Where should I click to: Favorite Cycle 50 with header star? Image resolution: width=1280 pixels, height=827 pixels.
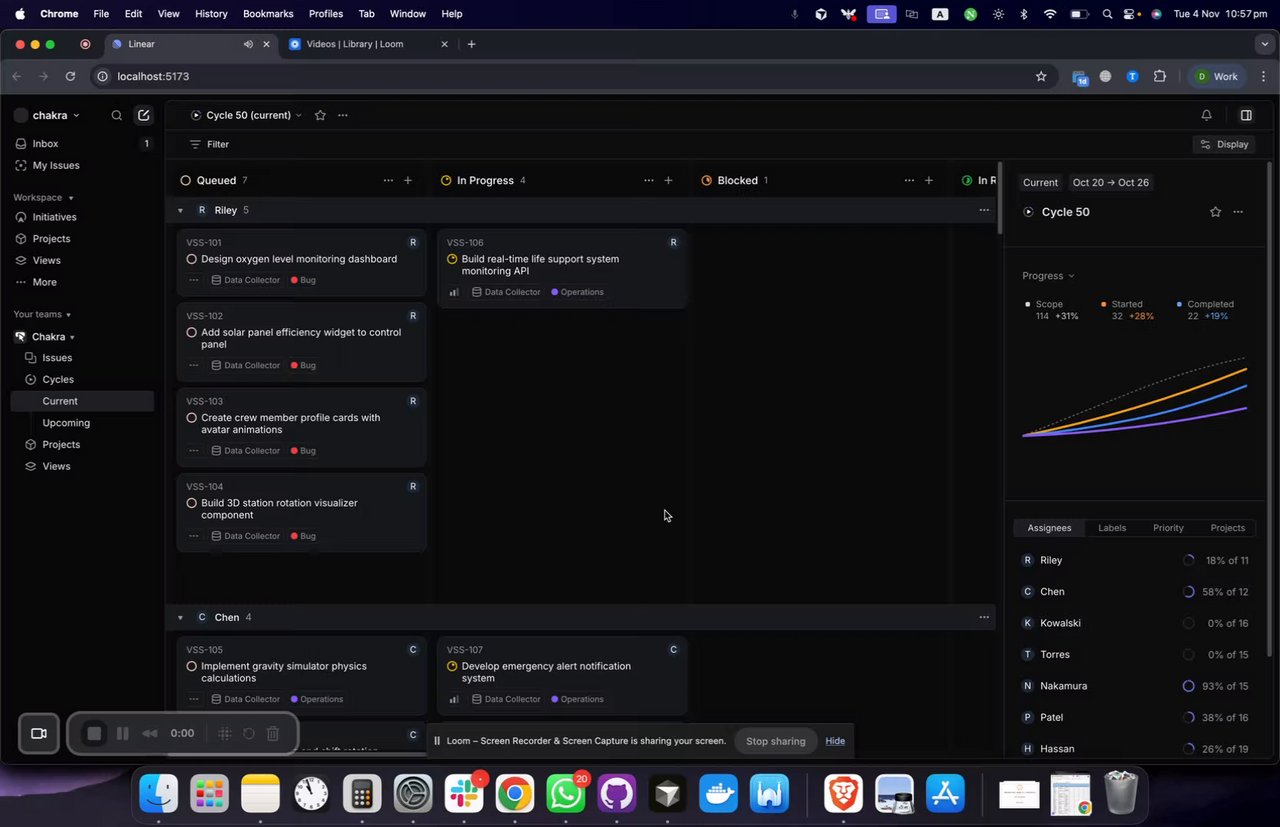pyautogui.click(x=320, y=115)
